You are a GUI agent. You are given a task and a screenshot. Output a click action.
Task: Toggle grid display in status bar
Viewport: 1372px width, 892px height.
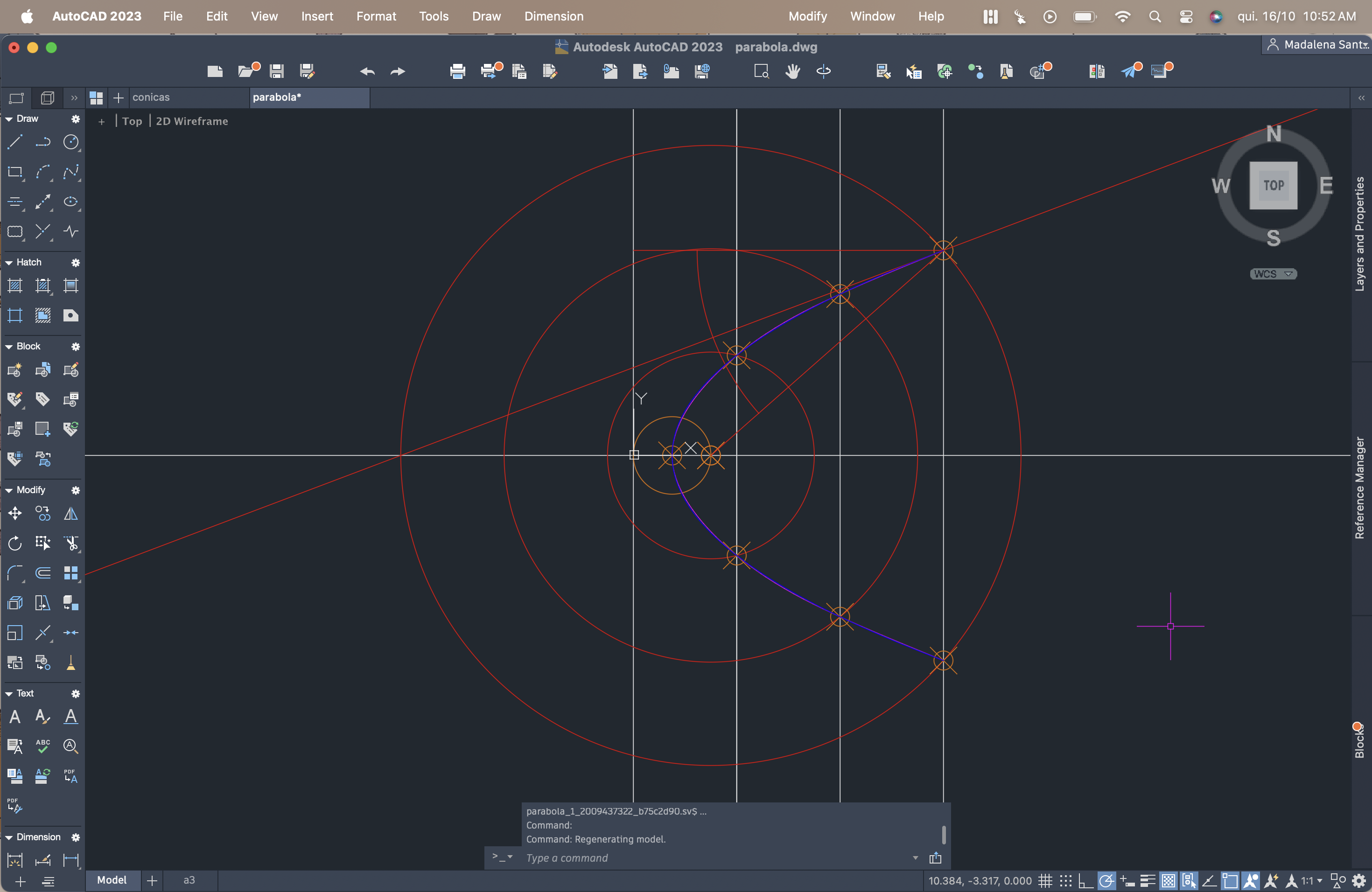1045,881
